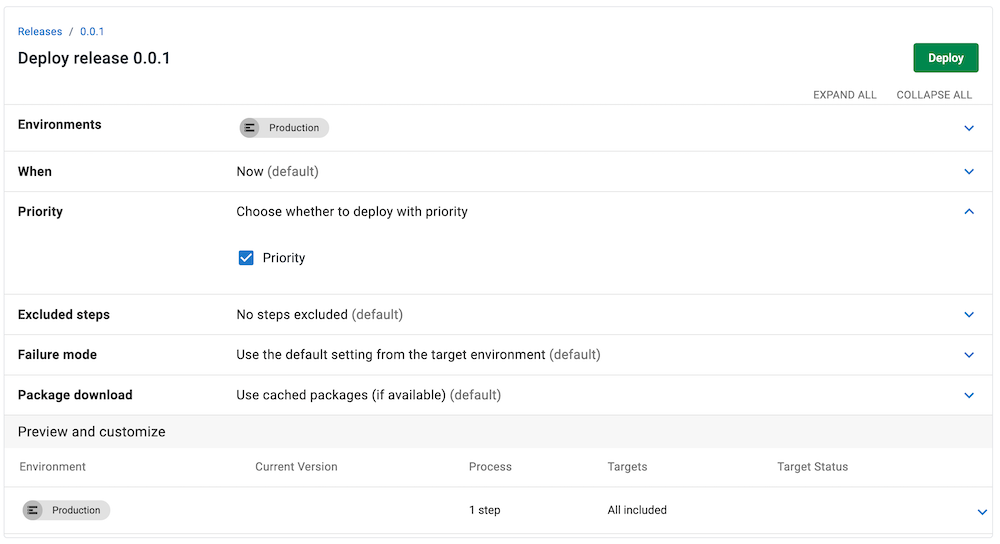Click the When section heading

point(34,172)
